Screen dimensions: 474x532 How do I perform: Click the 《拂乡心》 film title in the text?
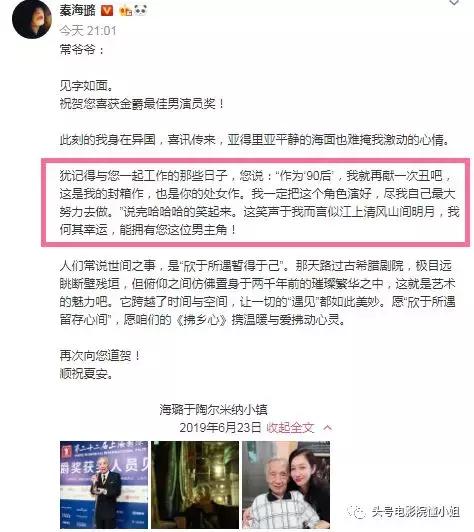(201, 320)
